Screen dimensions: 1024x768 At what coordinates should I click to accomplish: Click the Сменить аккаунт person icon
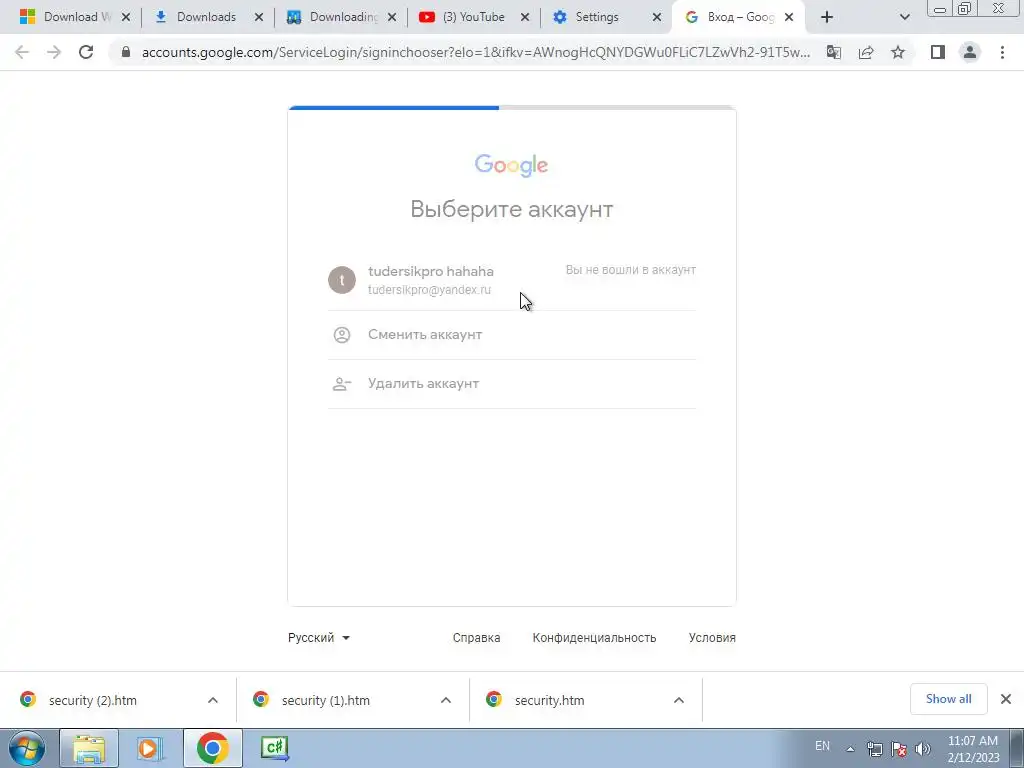342,335
